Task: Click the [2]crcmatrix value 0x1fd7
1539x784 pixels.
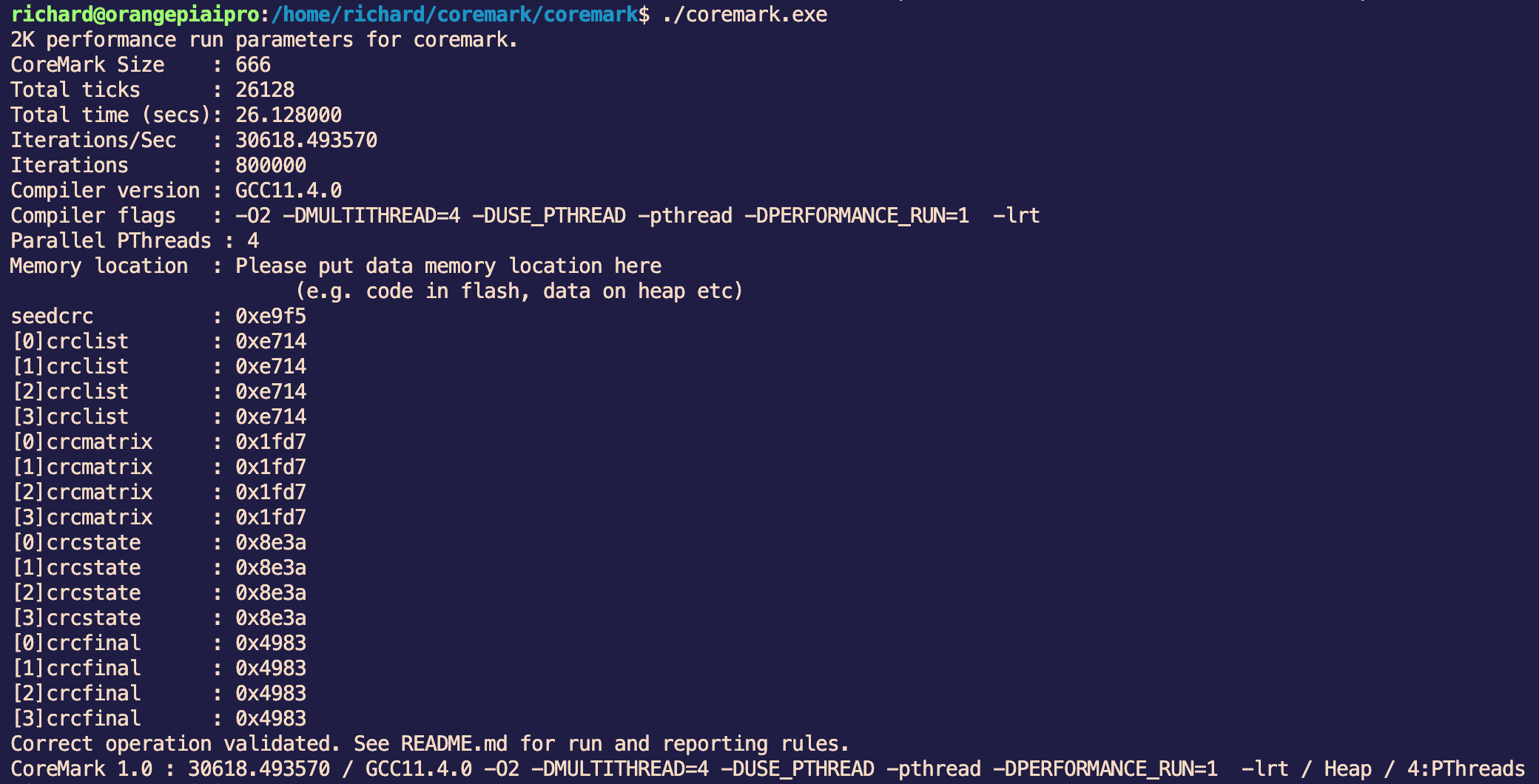Action: tap(271, 492)
